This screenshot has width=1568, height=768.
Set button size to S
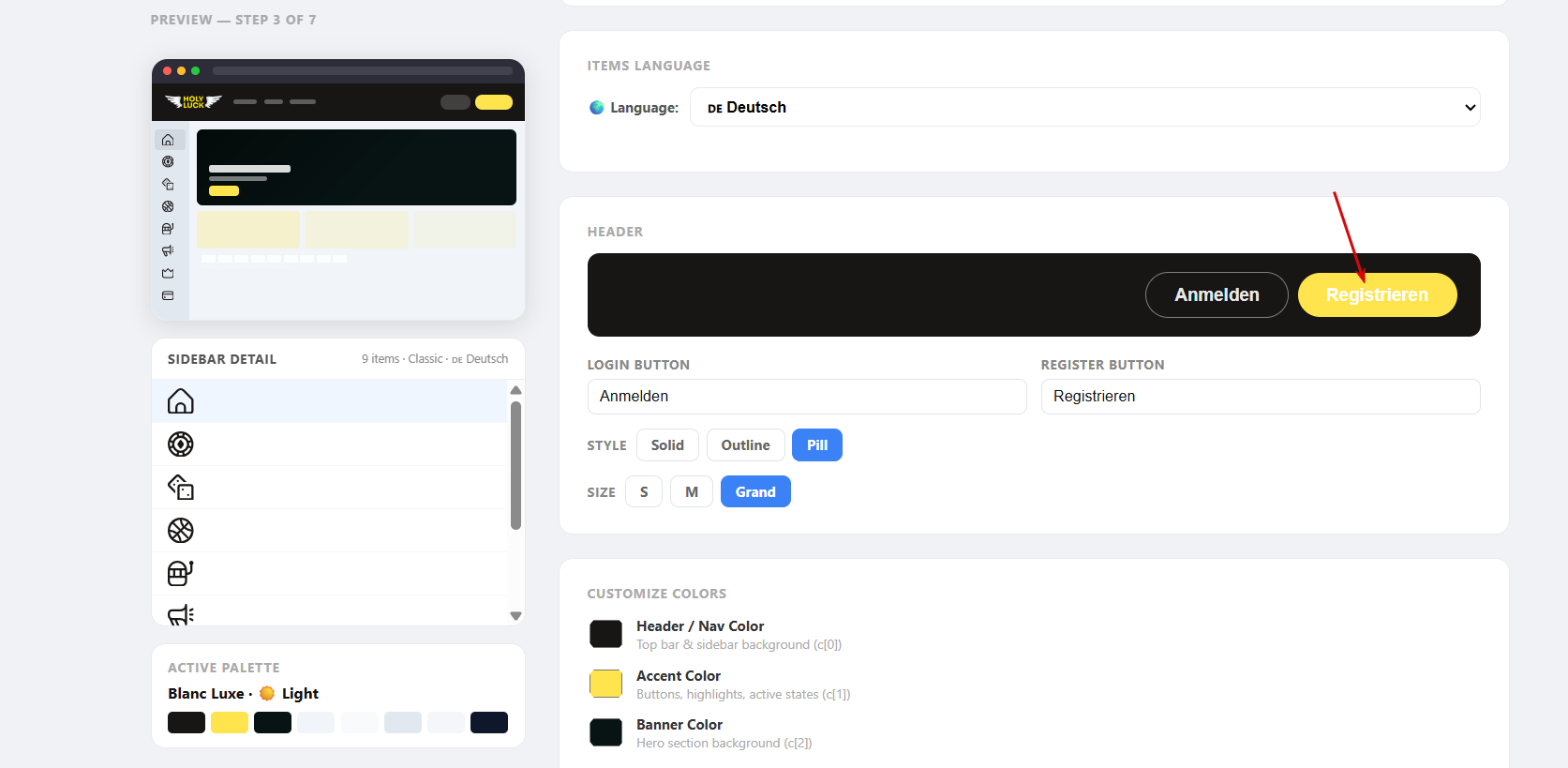click(x=644, y=492)
